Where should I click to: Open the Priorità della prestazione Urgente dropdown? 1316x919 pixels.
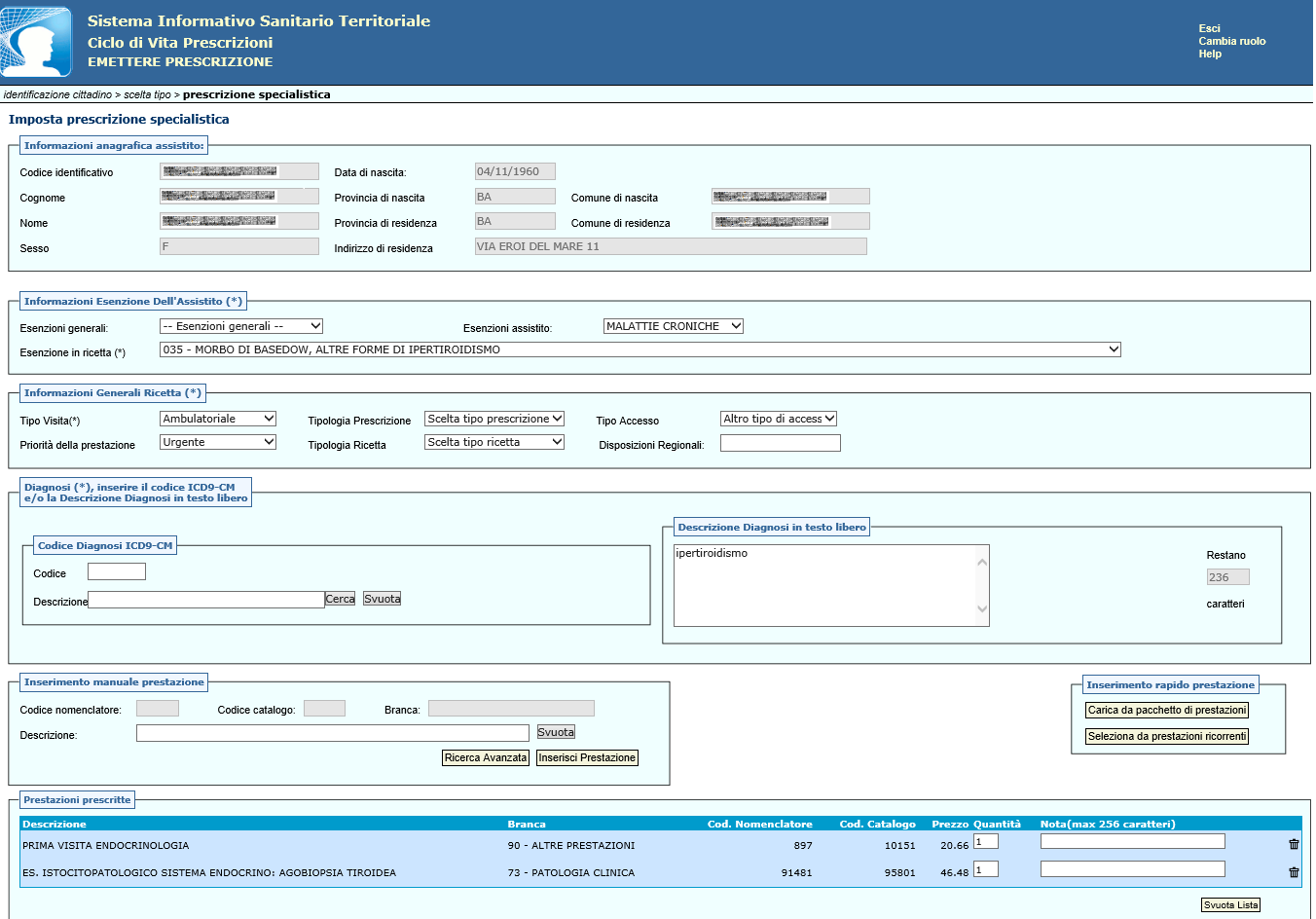point(218,442)
